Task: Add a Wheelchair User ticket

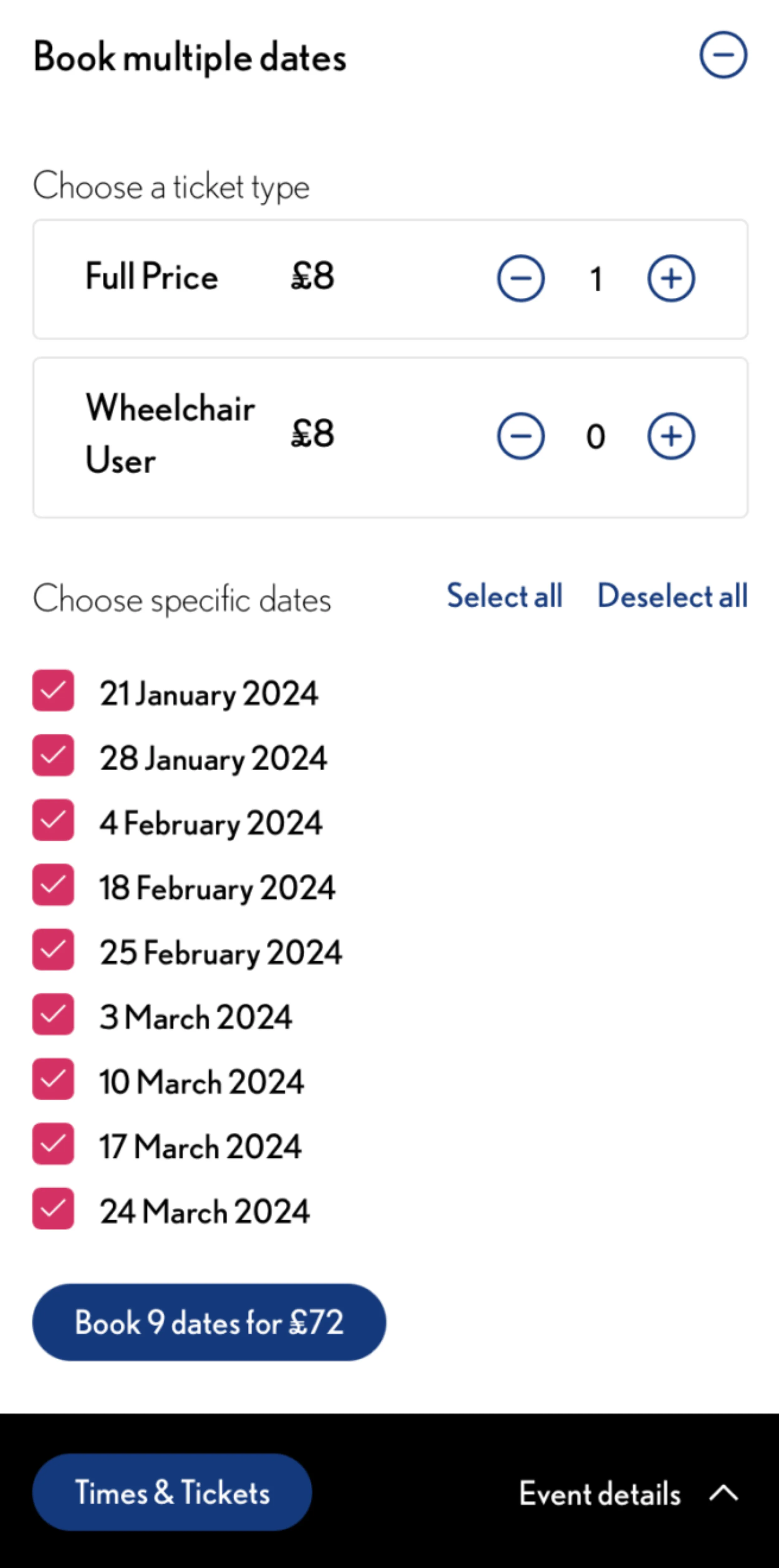Action: tap(671, 436)
